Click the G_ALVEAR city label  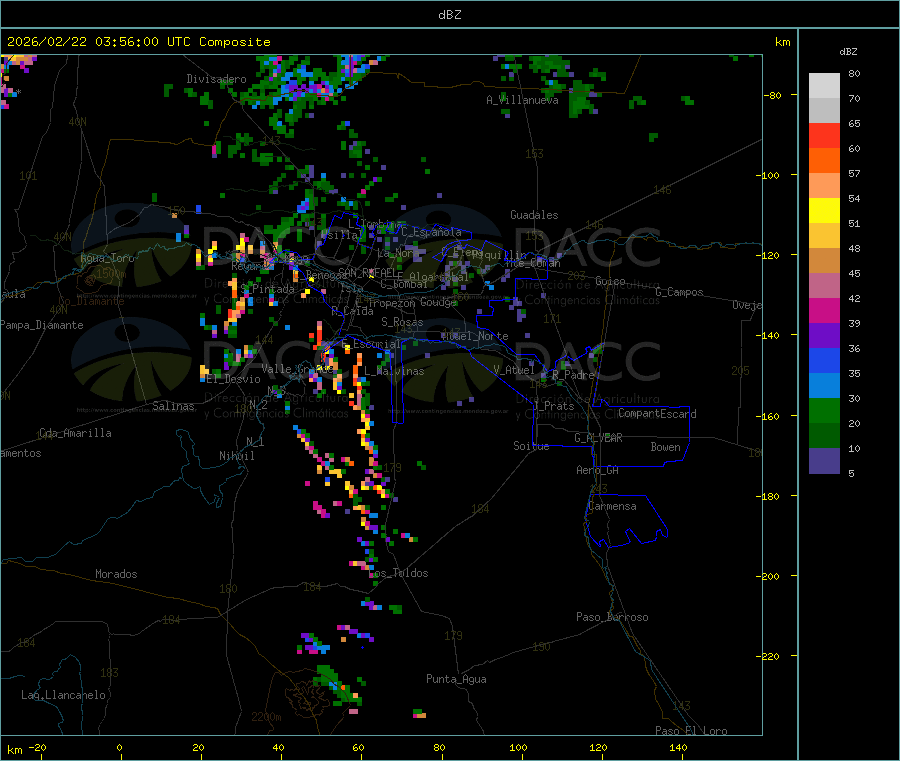click(x=599, y=438)
